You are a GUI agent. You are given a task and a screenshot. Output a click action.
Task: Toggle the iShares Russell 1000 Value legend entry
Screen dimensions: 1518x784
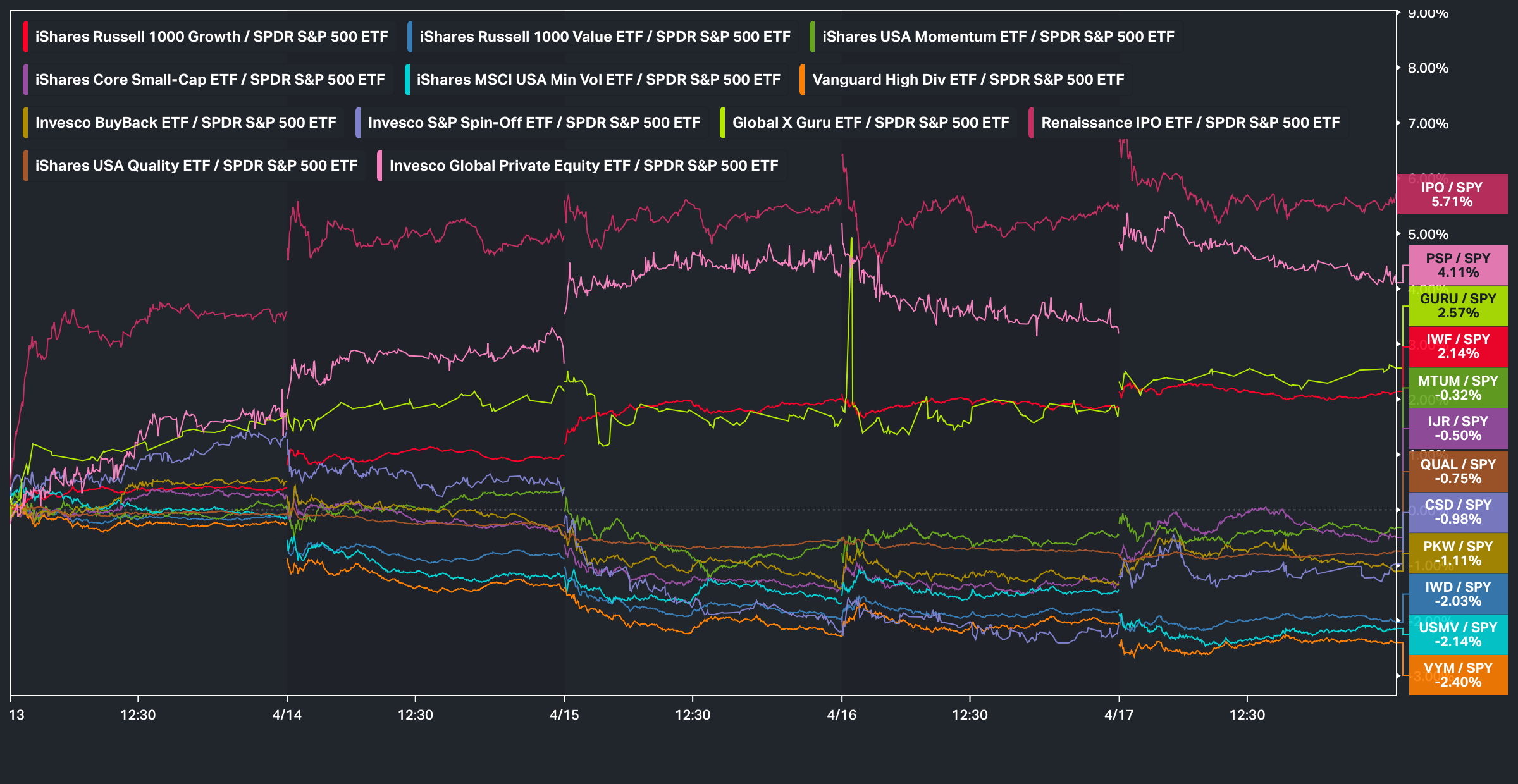tap(605, 37)
